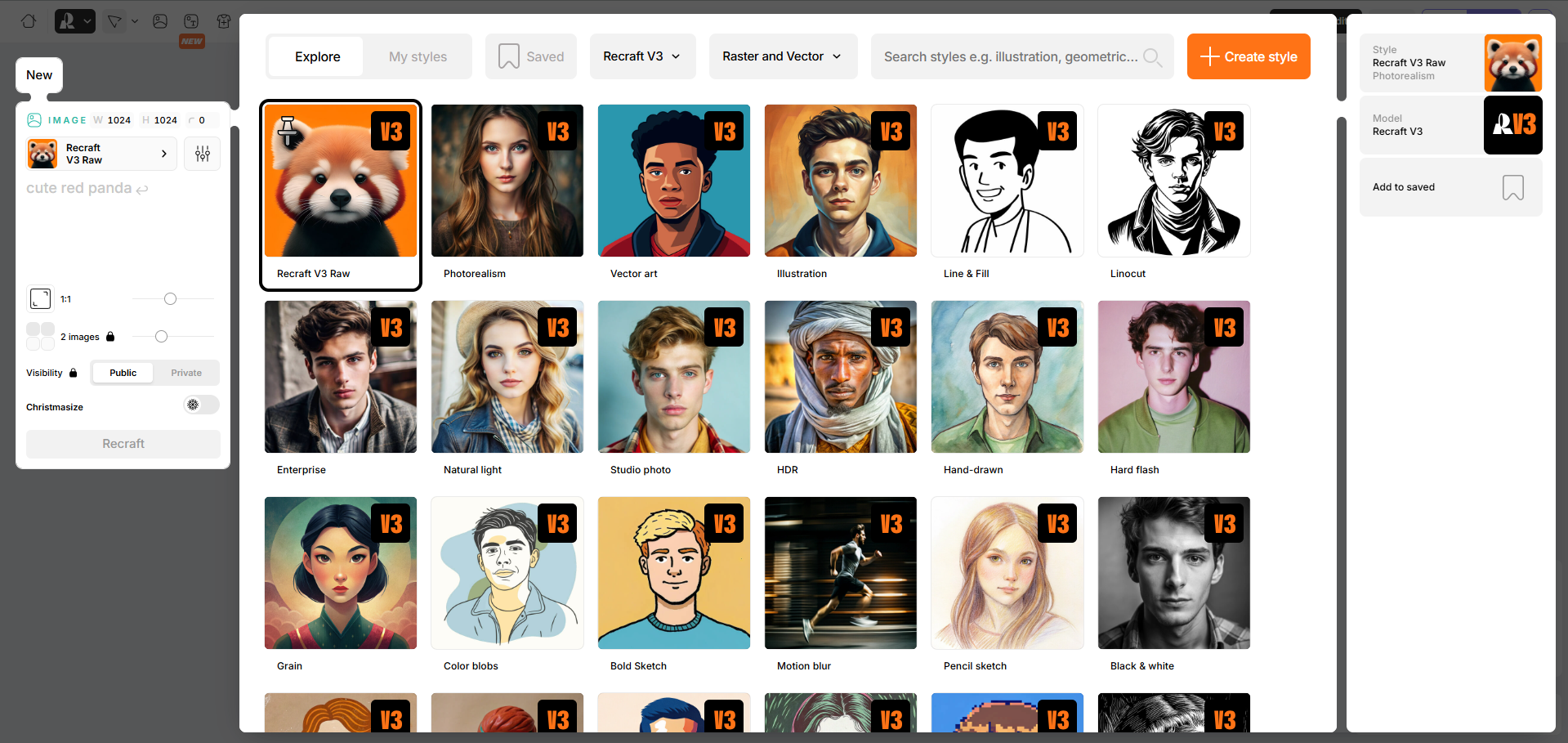Open the advanced settings sliders icon
The width and height of the screenshot is (1568, 743).
click(x=202, y=154)
